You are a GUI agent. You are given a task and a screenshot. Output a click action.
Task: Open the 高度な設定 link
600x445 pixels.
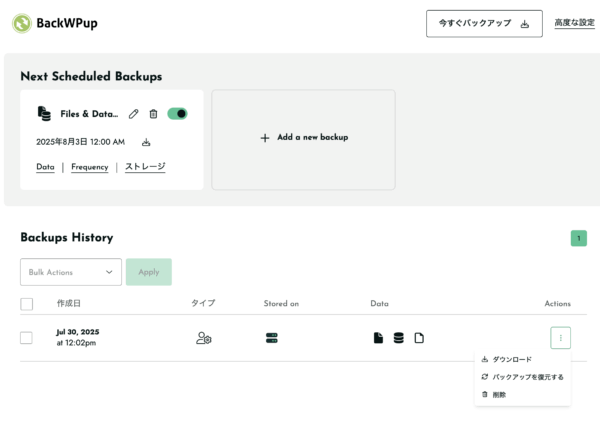pos(574,23)
